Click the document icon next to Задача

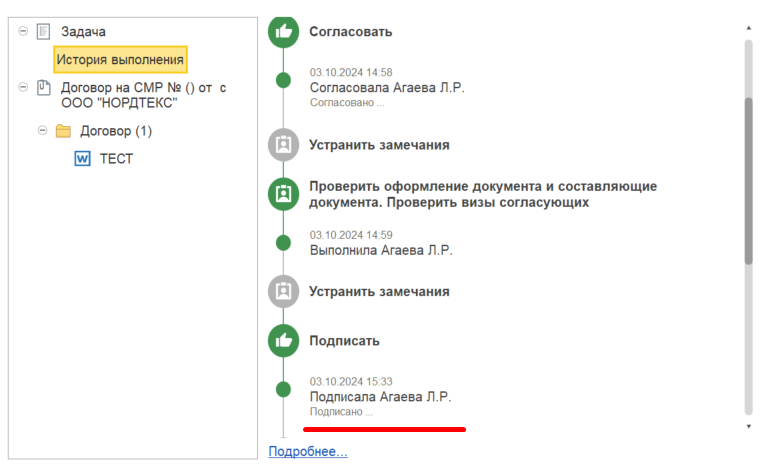click(x=44, y=32)
